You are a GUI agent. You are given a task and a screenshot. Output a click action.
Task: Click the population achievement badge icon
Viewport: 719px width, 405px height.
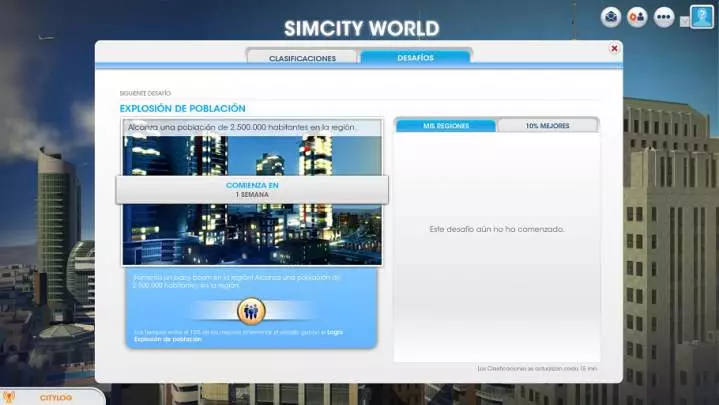coord(251,311)
